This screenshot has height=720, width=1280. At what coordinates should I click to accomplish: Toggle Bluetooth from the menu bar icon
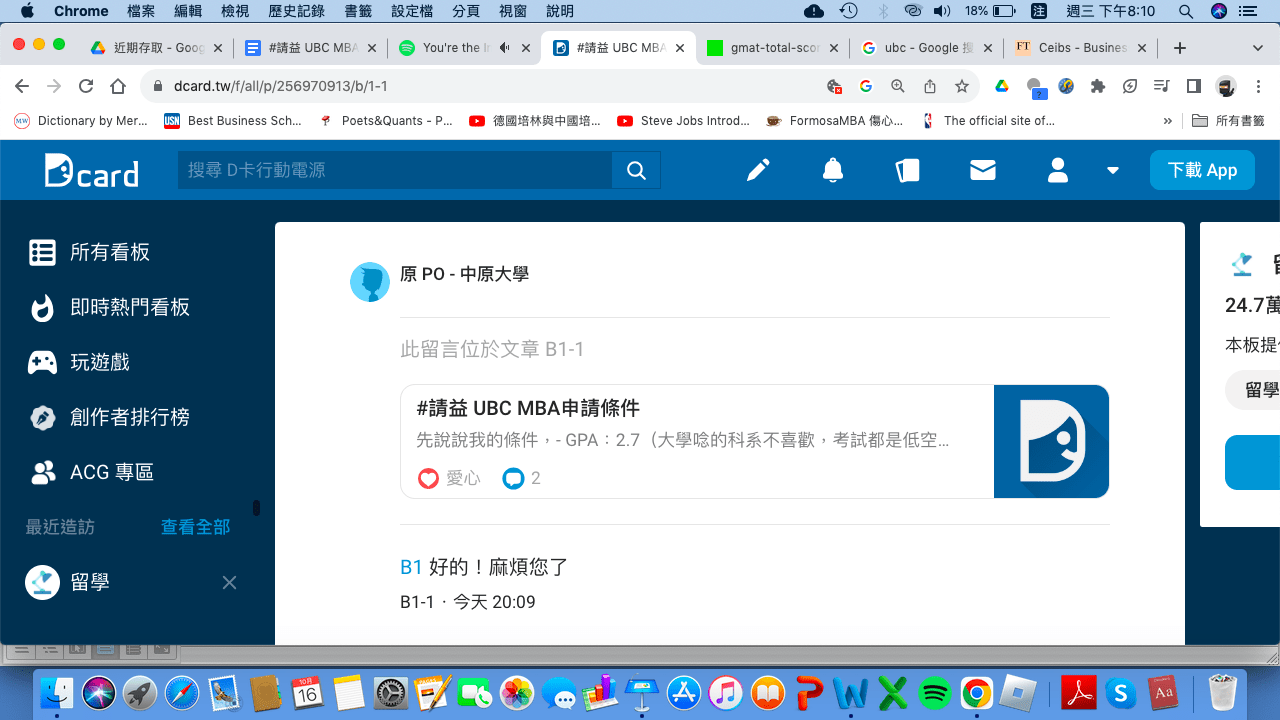click(883, 11)
